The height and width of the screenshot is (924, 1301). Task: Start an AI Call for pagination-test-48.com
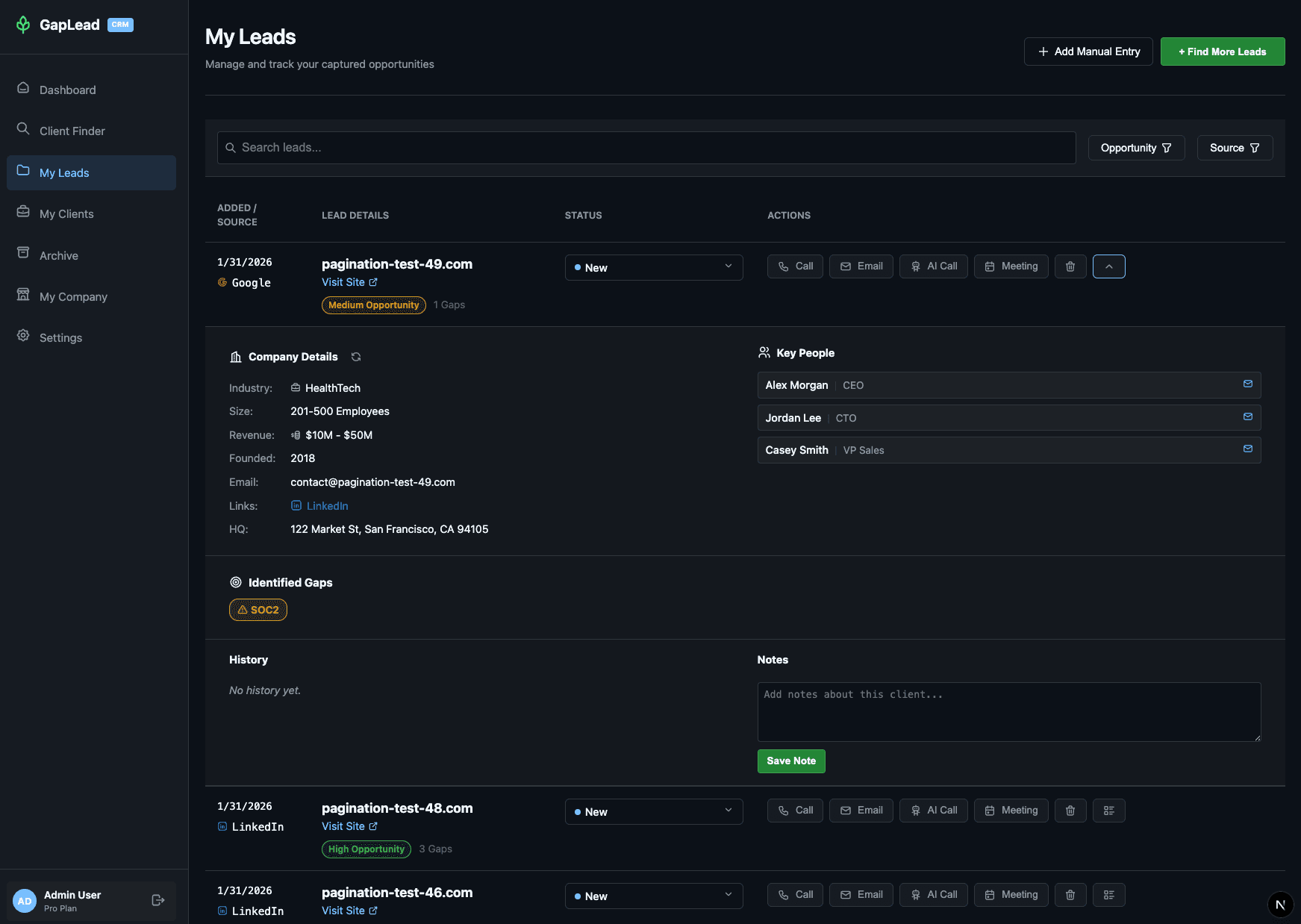tap(933, 810)
